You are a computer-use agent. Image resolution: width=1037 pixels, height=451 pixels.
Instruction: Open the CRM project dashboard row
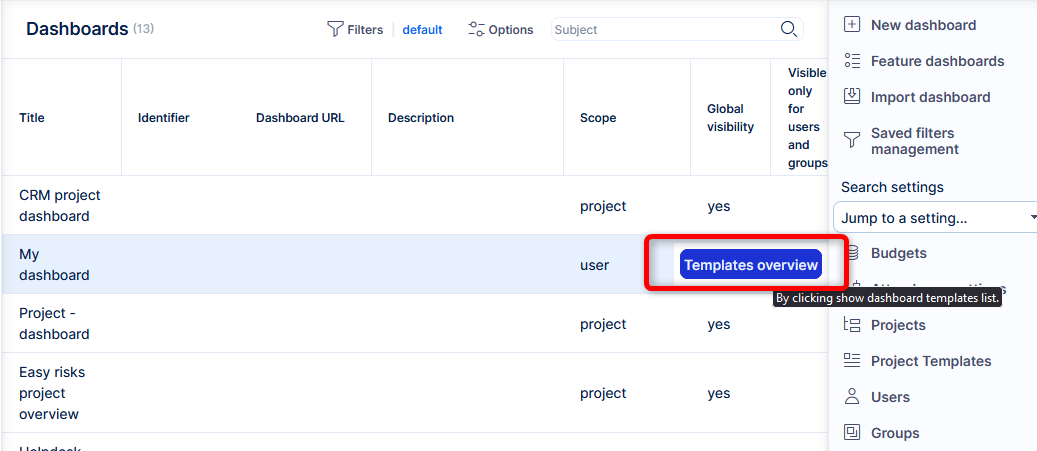tap(60, 206)
